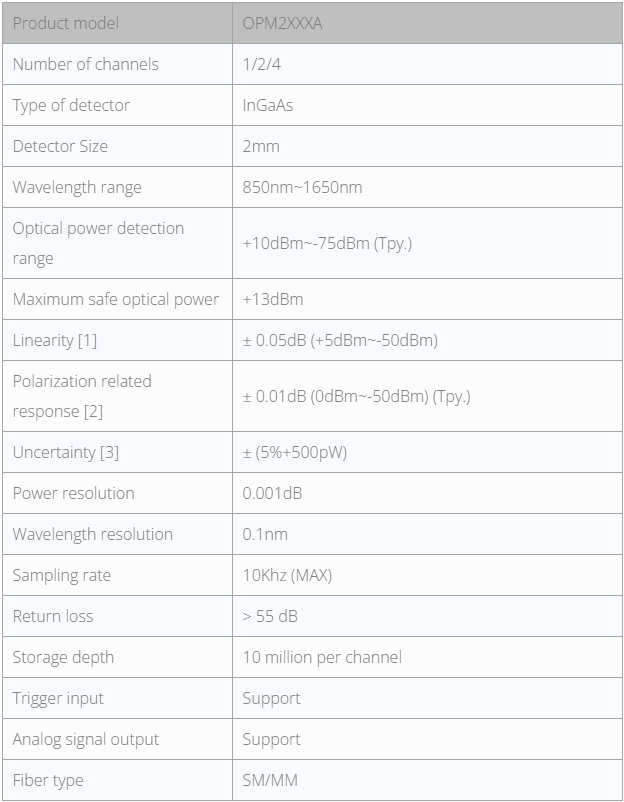Click the InGaAs detector type value
Viewport: 624px width, 802px height.
[x=268, y=105]
